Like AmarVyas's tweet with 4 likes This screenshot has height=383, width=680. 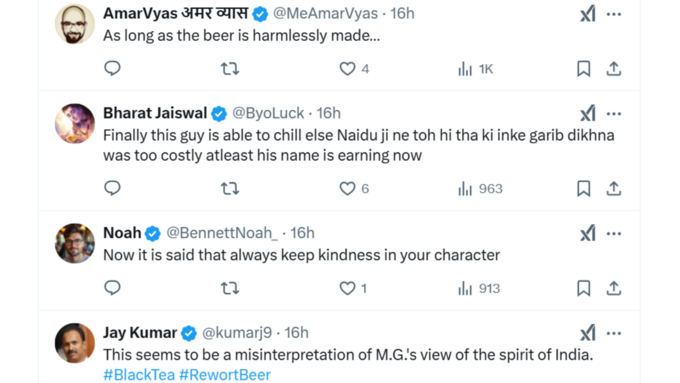(354, 69)
